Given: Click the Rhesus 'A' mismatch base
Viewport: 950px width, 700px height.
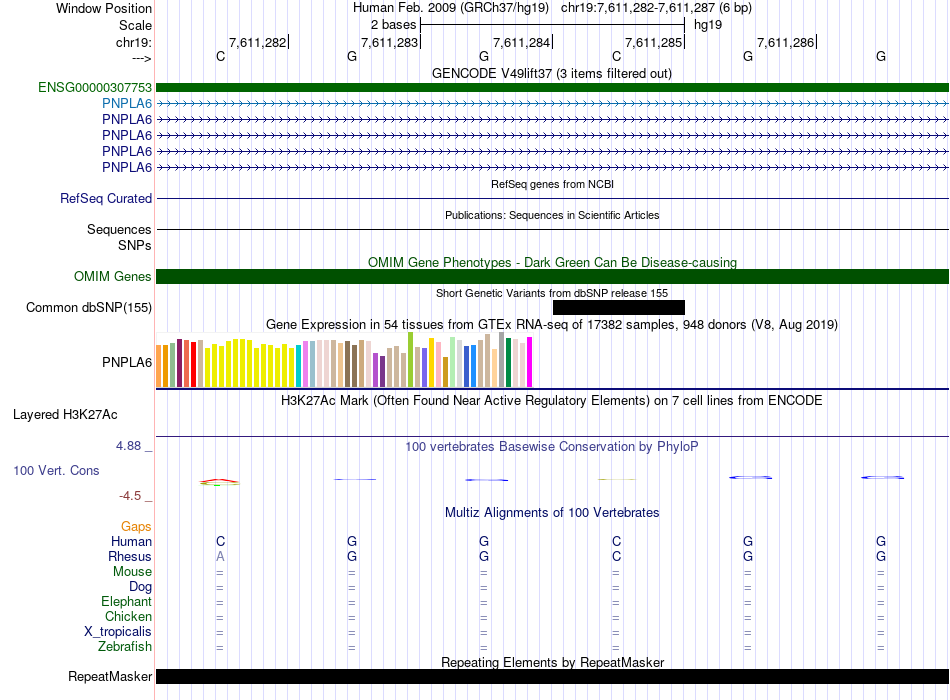Looking at the screenshot, I should click(x=220, y=556).
